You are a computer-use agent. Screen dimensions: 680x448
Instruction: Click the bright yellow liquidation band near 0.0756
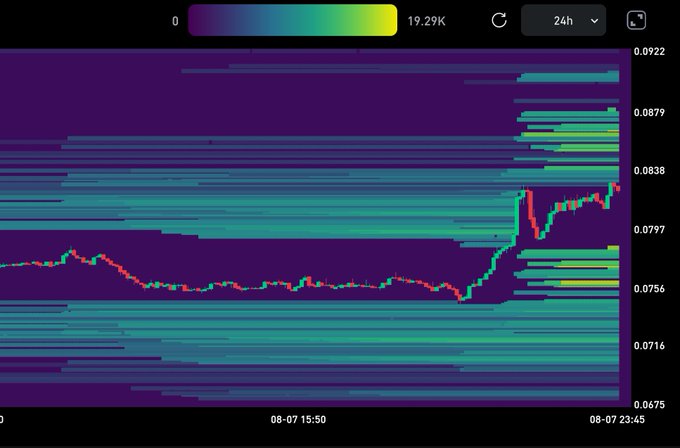click(x=590, y=284)
